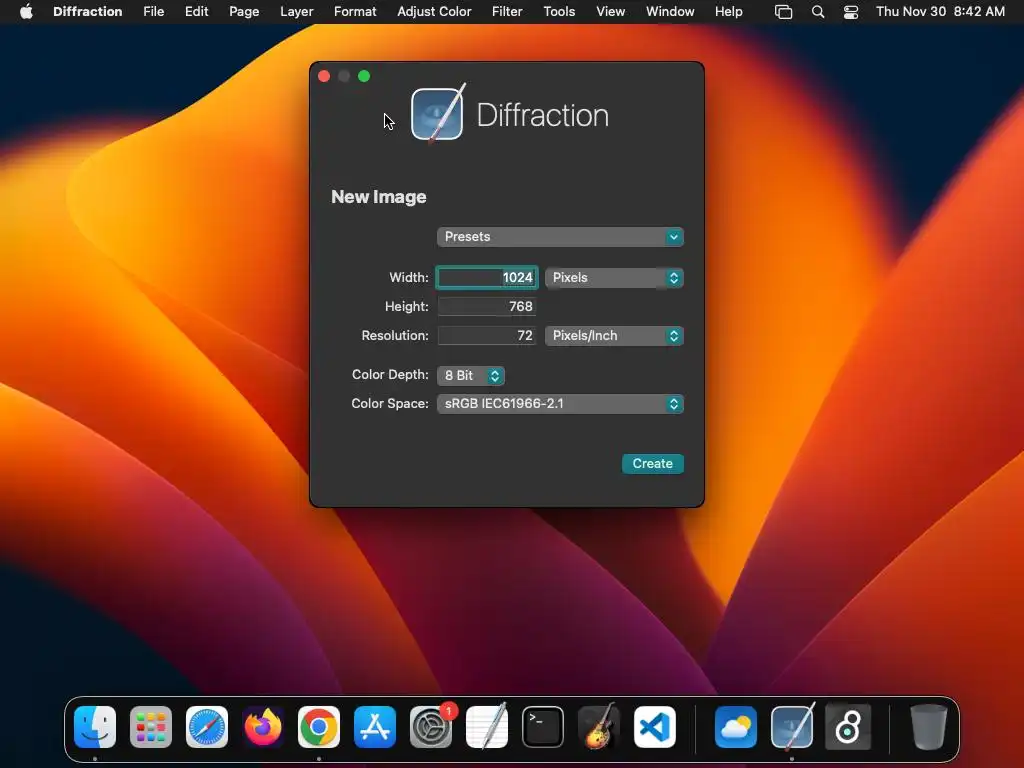Open TextEdit from the dock
Image resolution: width=1024 pixels, height=768 pixels.
click(x=487, y=726)
